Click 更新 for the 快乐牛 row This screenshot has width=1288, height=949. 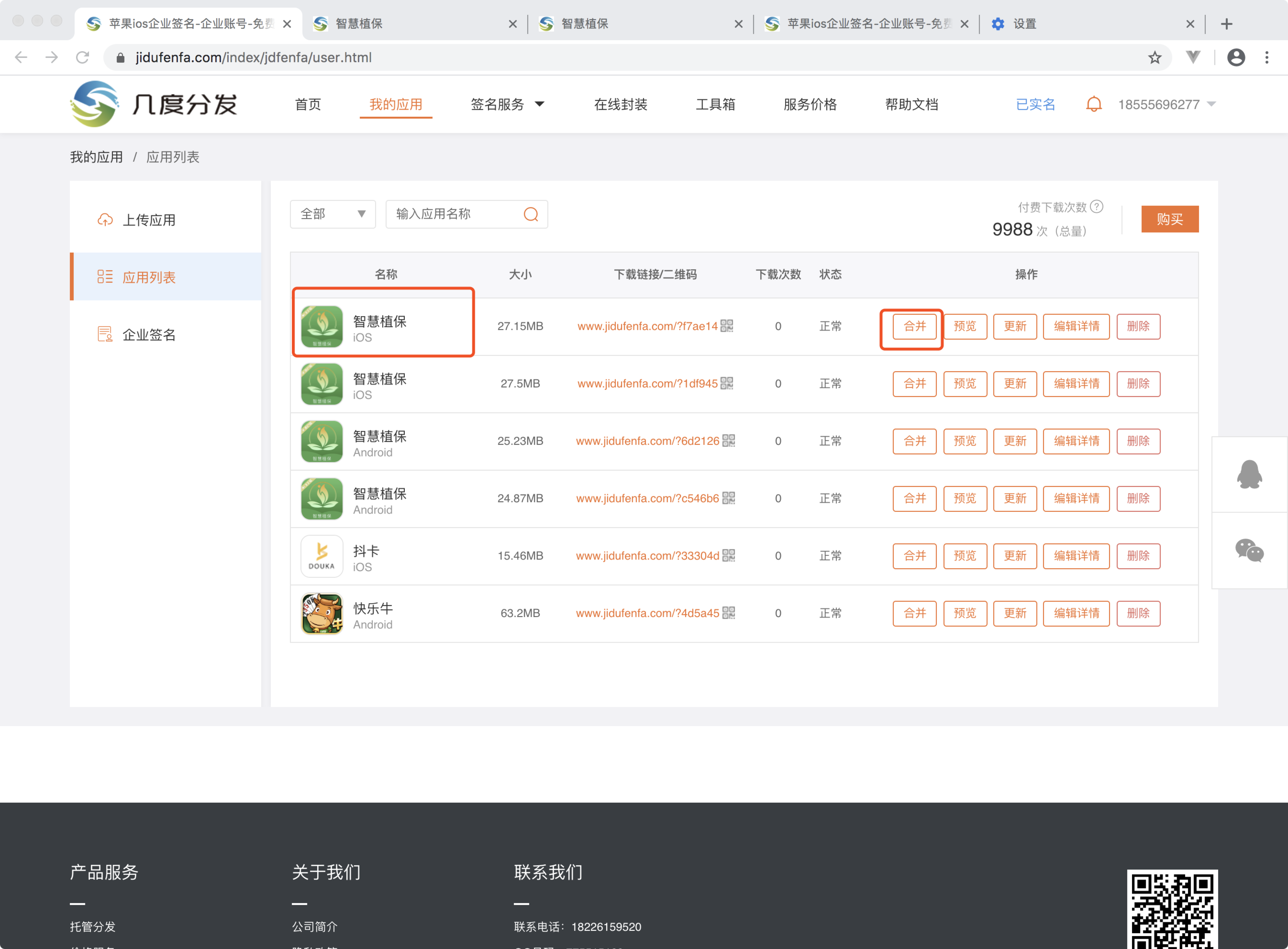(1015, 613)
